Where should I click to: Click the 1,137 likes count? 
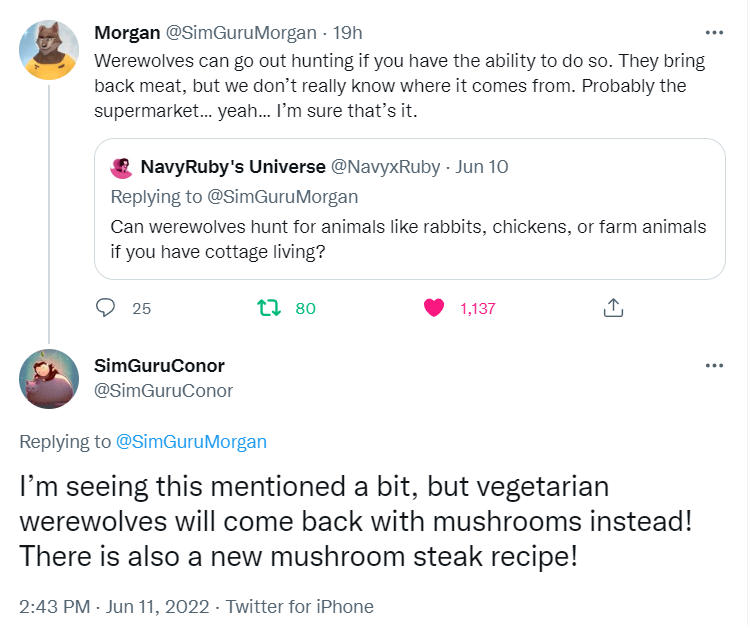(x=477, y=308)
